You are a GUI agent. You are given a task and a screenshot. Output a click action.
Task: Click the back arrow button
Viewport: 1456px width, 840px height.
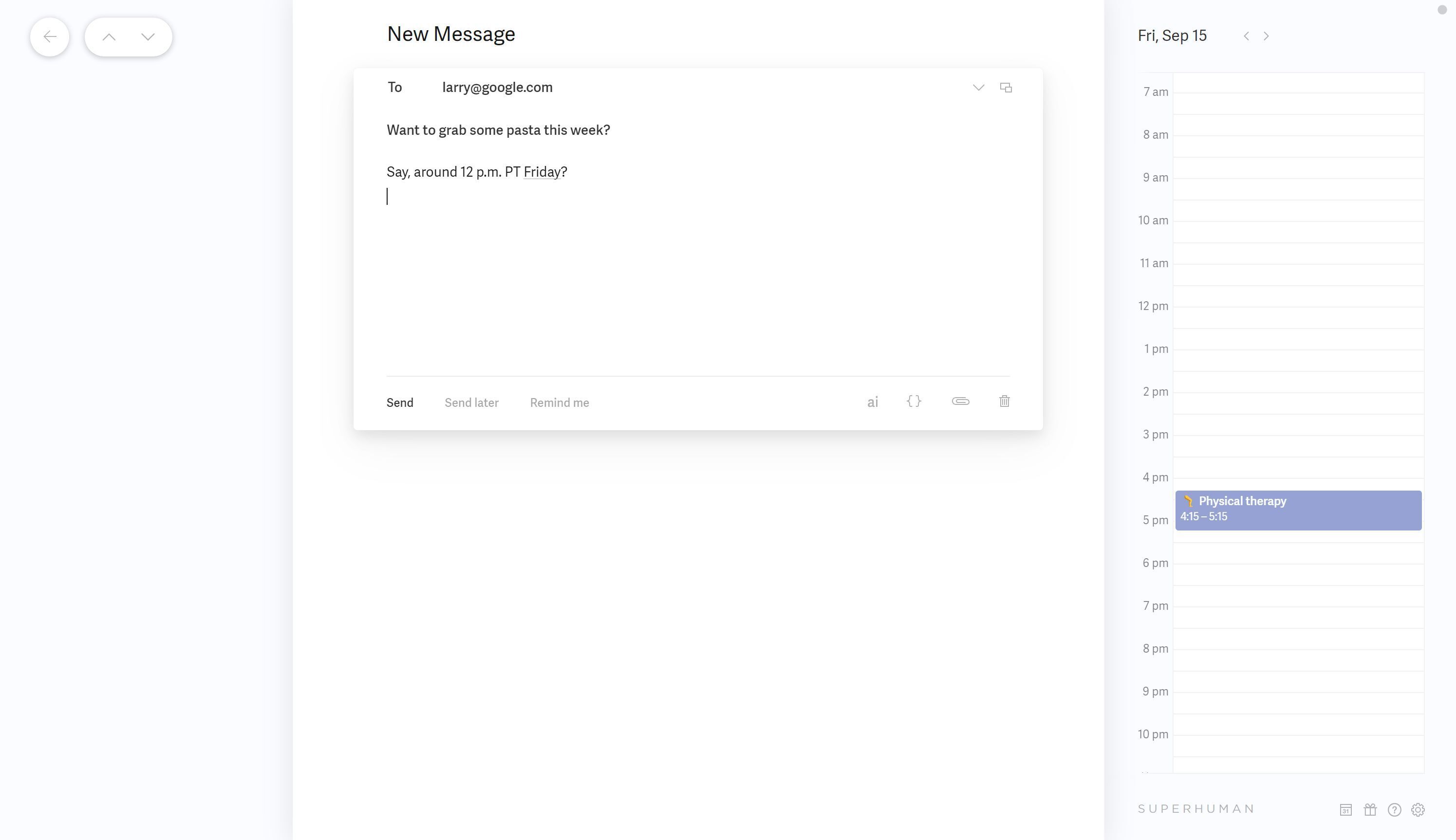tap(50, 37)
